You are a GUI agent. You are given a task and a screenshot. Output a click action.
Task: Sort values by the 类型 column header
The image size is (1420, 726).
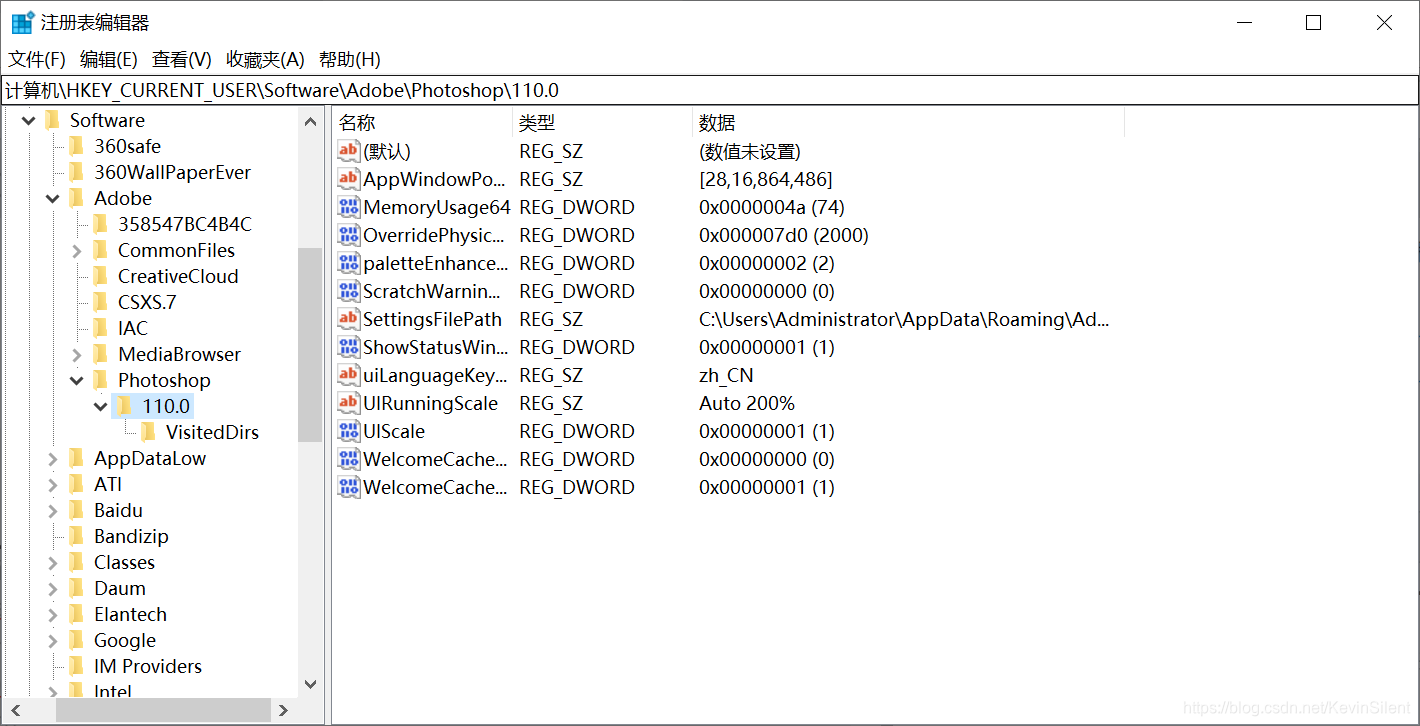[x=602, y=123]
